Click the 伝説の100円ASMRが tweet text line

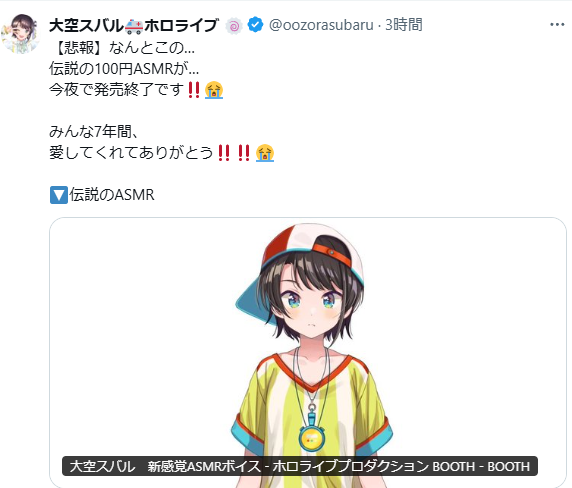[124, 69]
